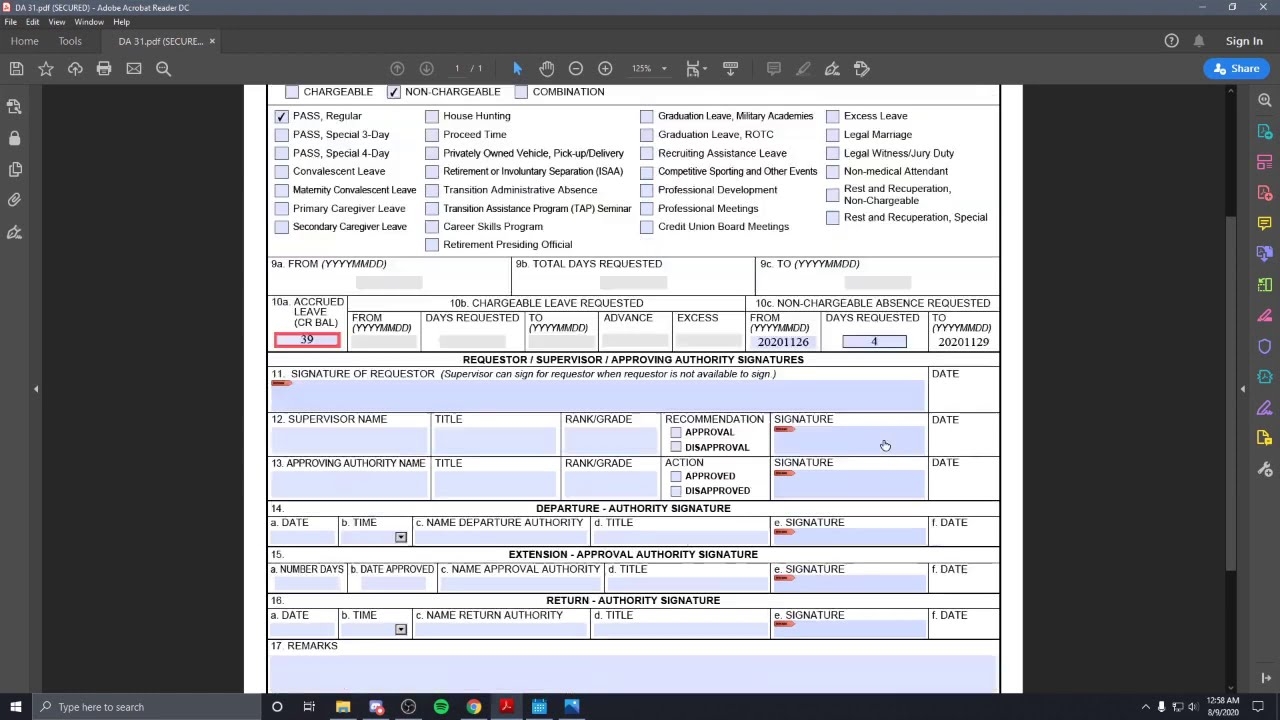Check the supervisor APPROVAL recommendation box

pyautogui.click(x=676, y=433)
